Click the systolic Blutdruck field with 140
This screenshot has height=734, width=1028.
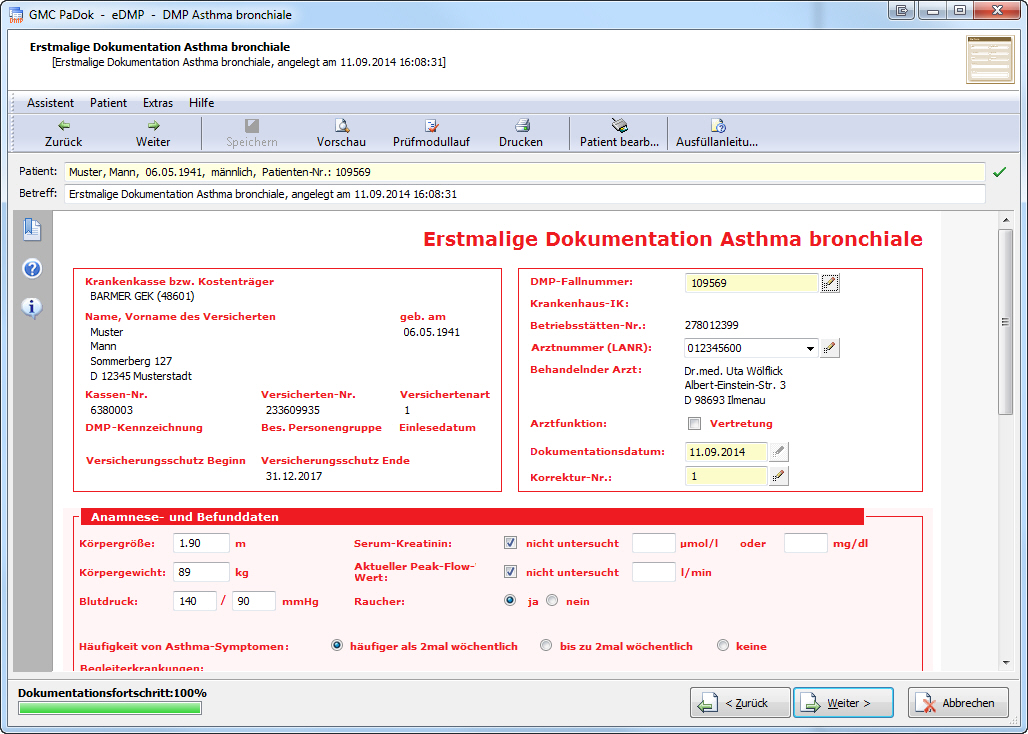(x=195, y=601)
